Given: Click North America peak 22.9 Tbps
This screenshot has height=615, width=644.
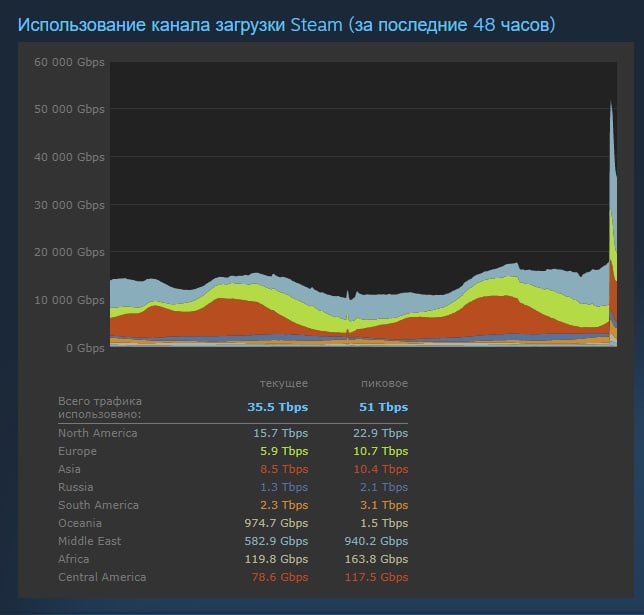Looking at the screenshot, I should 381,433.
